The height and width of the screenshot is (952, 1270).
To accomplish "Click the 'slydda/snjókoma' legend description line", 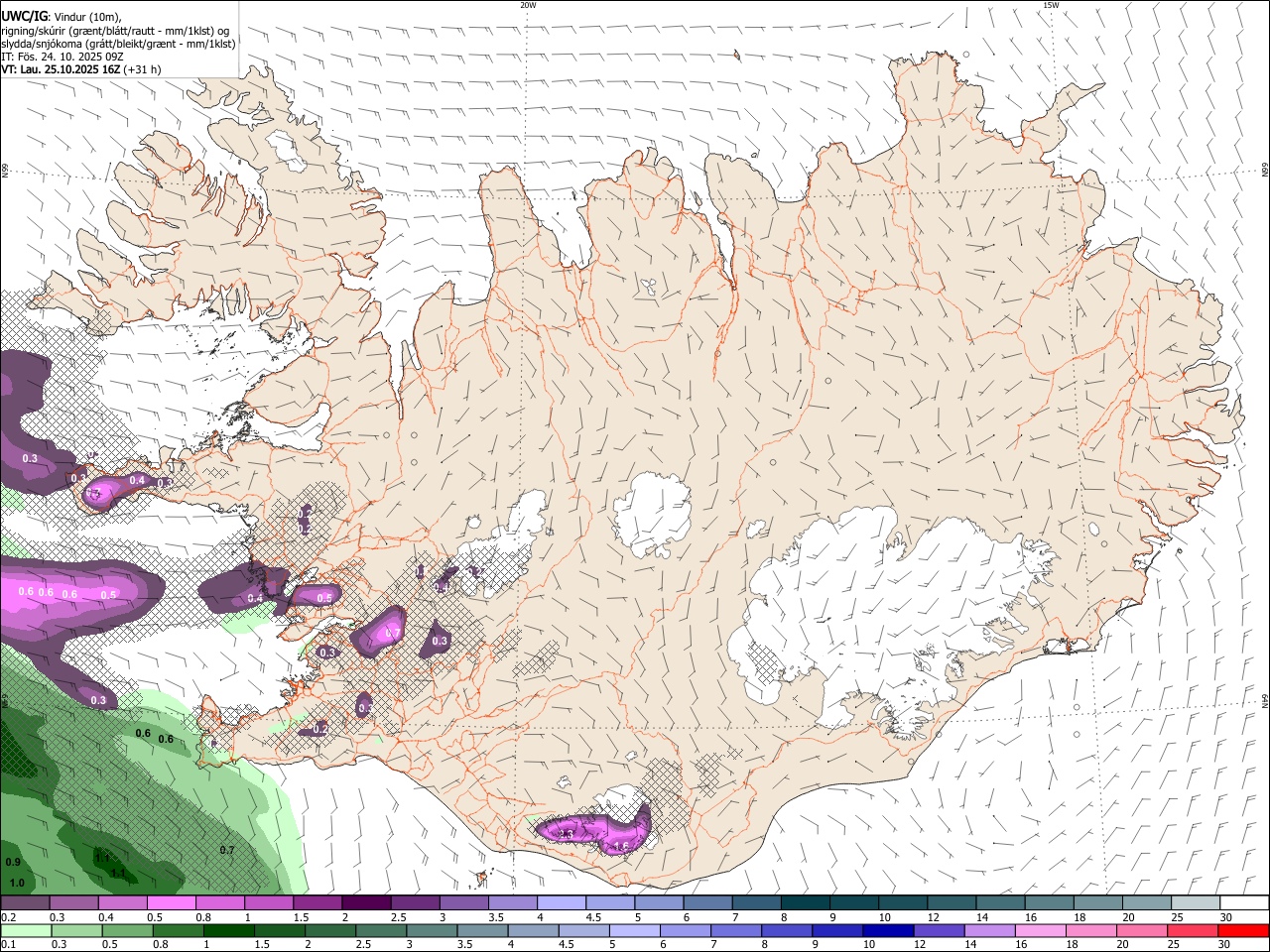I will tap(118, 44).
